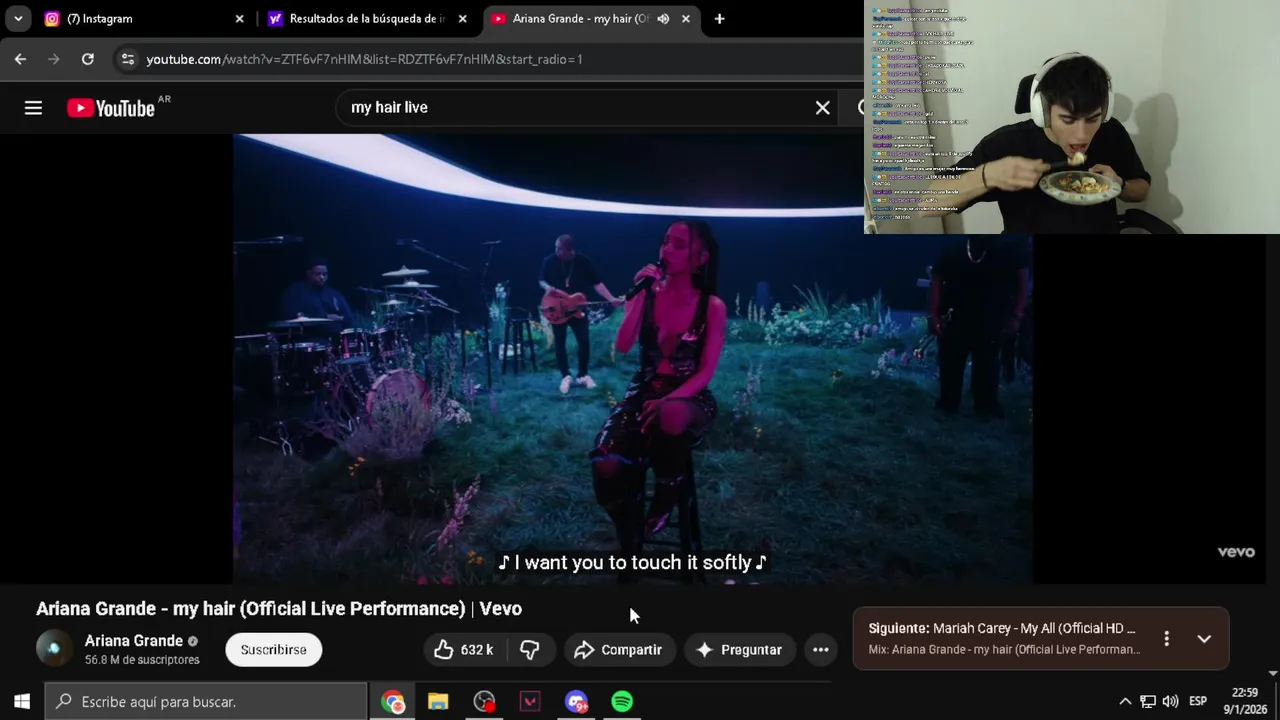Viewport: 1280px width, 720px height.
Task: Go forward in browser history
Action: click(x=54, y=59)
